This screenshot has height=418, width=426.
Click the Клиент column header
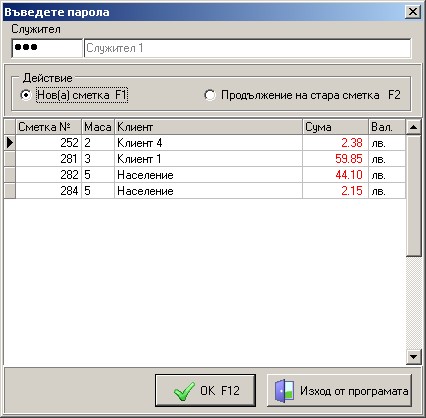(x=209, y=127)
